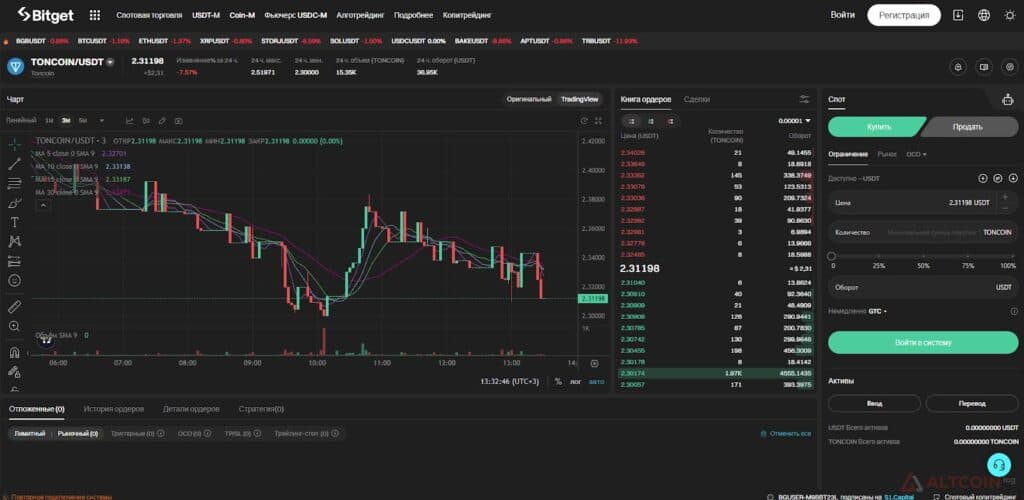Select the Fibonacci retracement lines tool
The width and height of the screenshot is (1024, 500).
pyautogui.click(x=14, y=183)
